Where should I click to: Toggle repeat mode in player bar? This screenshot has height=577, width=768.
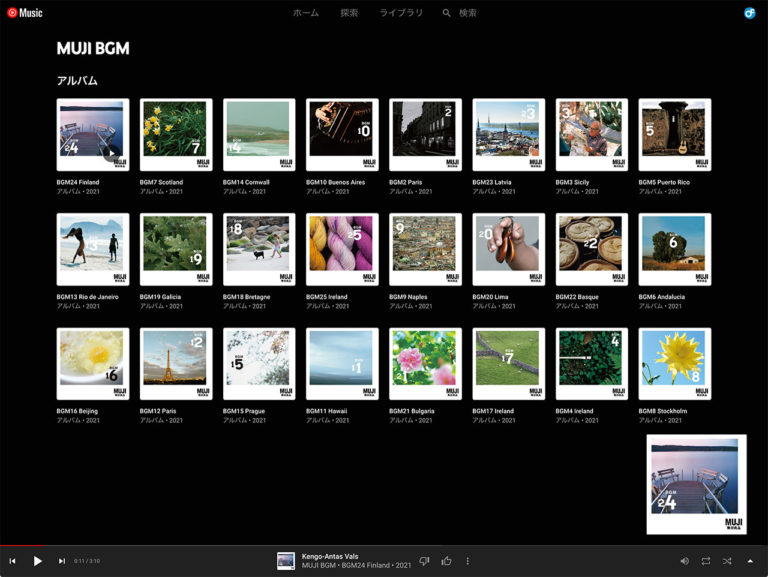pyautogui.click(x=706, y=561)
